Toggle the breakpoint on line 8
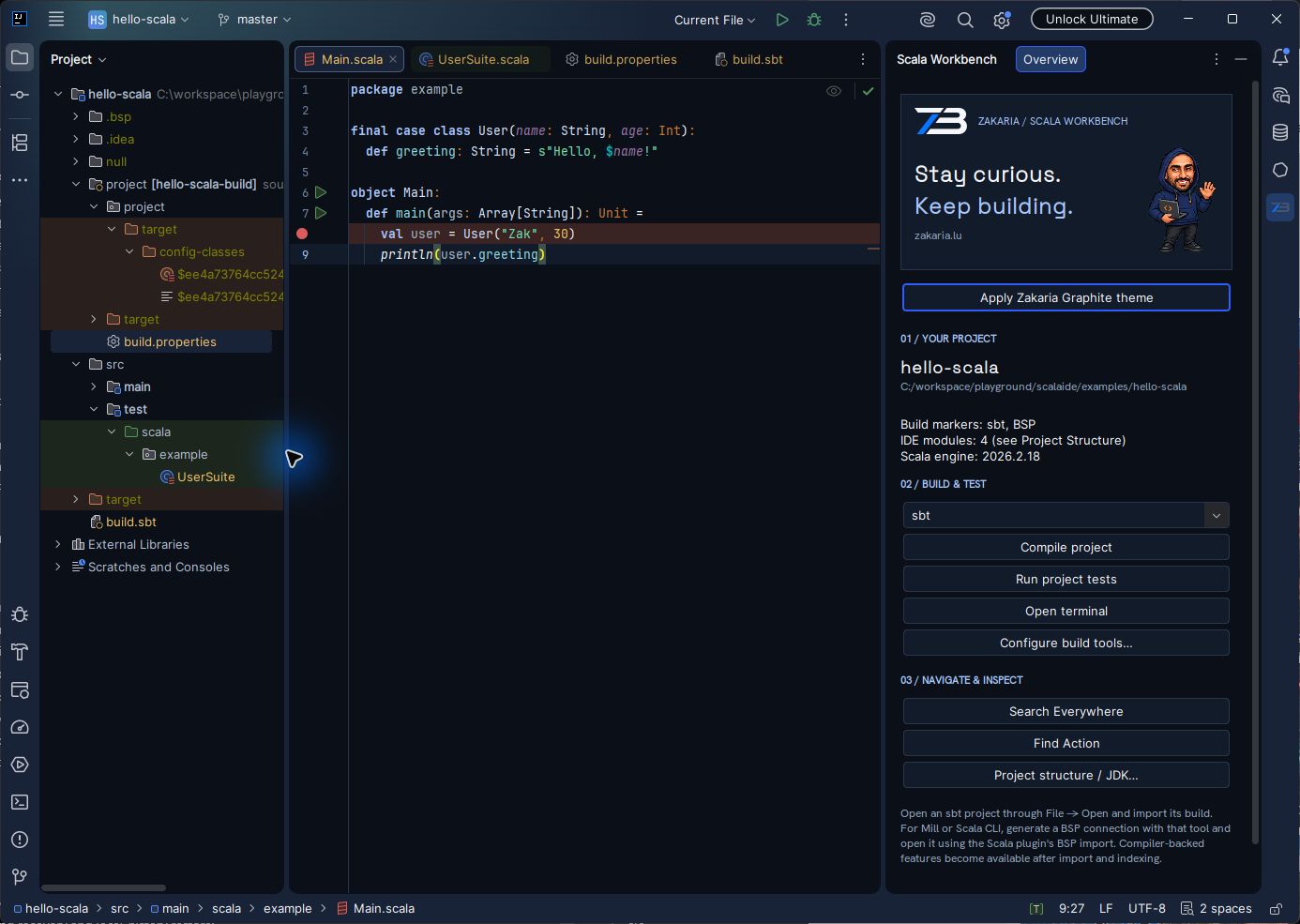The height and width of the screenshot is (924, 1300). coord(302,234)
